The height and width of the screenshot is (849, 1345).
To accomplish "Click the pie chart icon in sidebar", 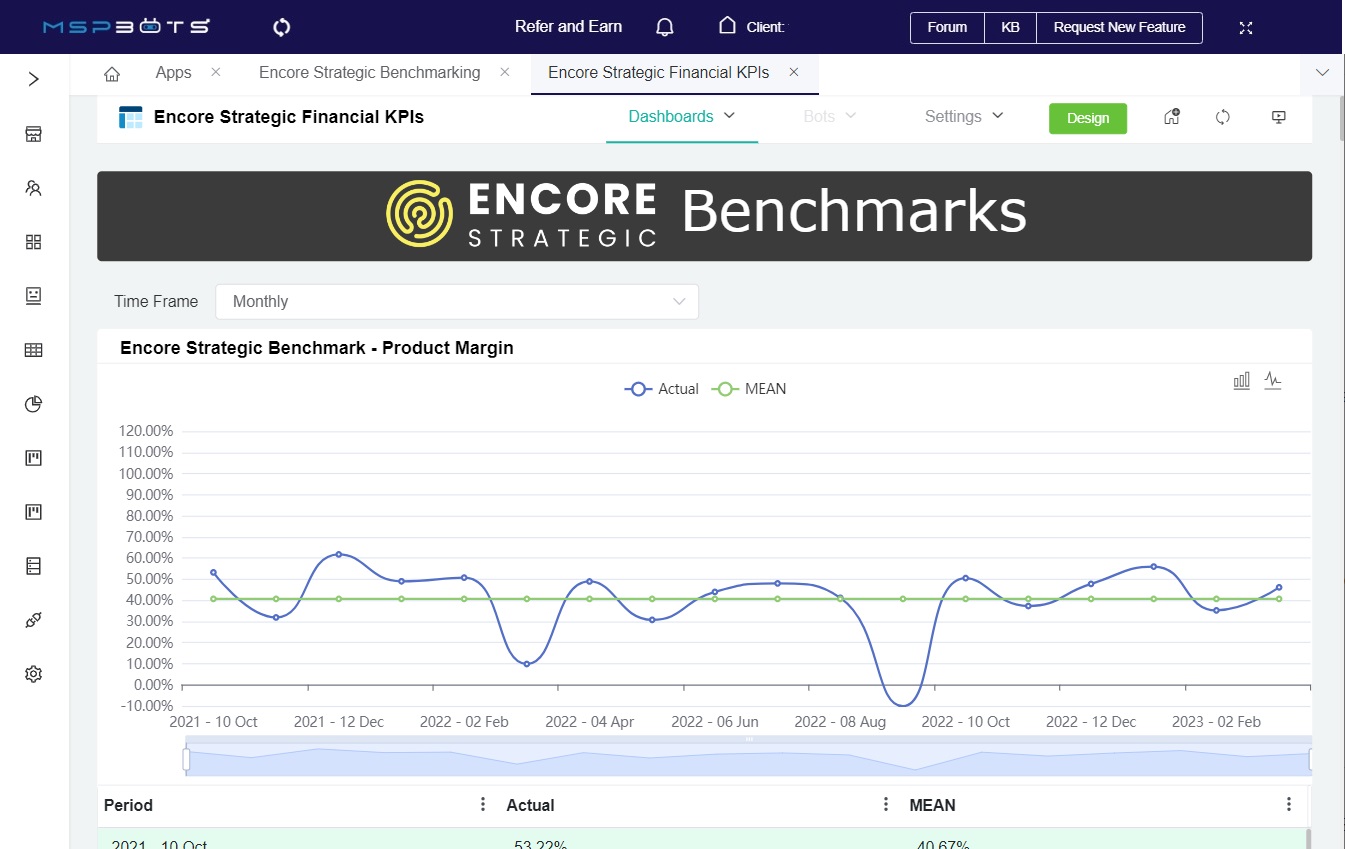I will (32, 404).
